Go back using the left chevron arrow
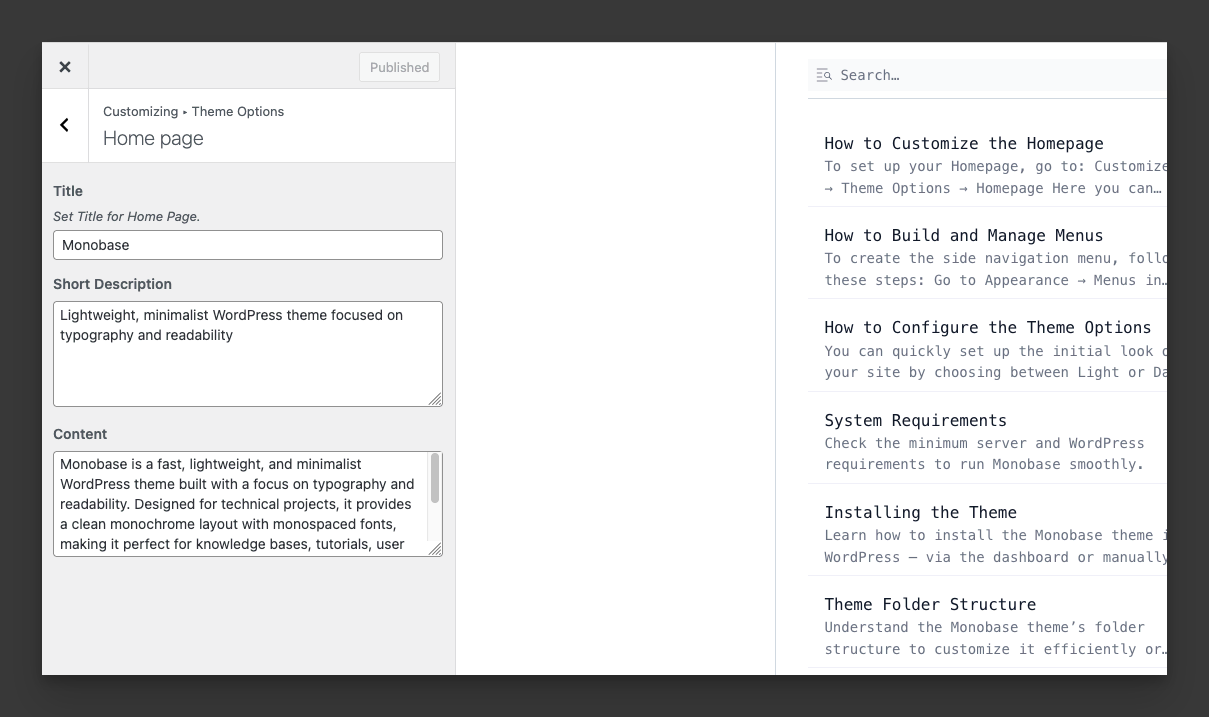Screen dimensions: 1209x717 65,125
